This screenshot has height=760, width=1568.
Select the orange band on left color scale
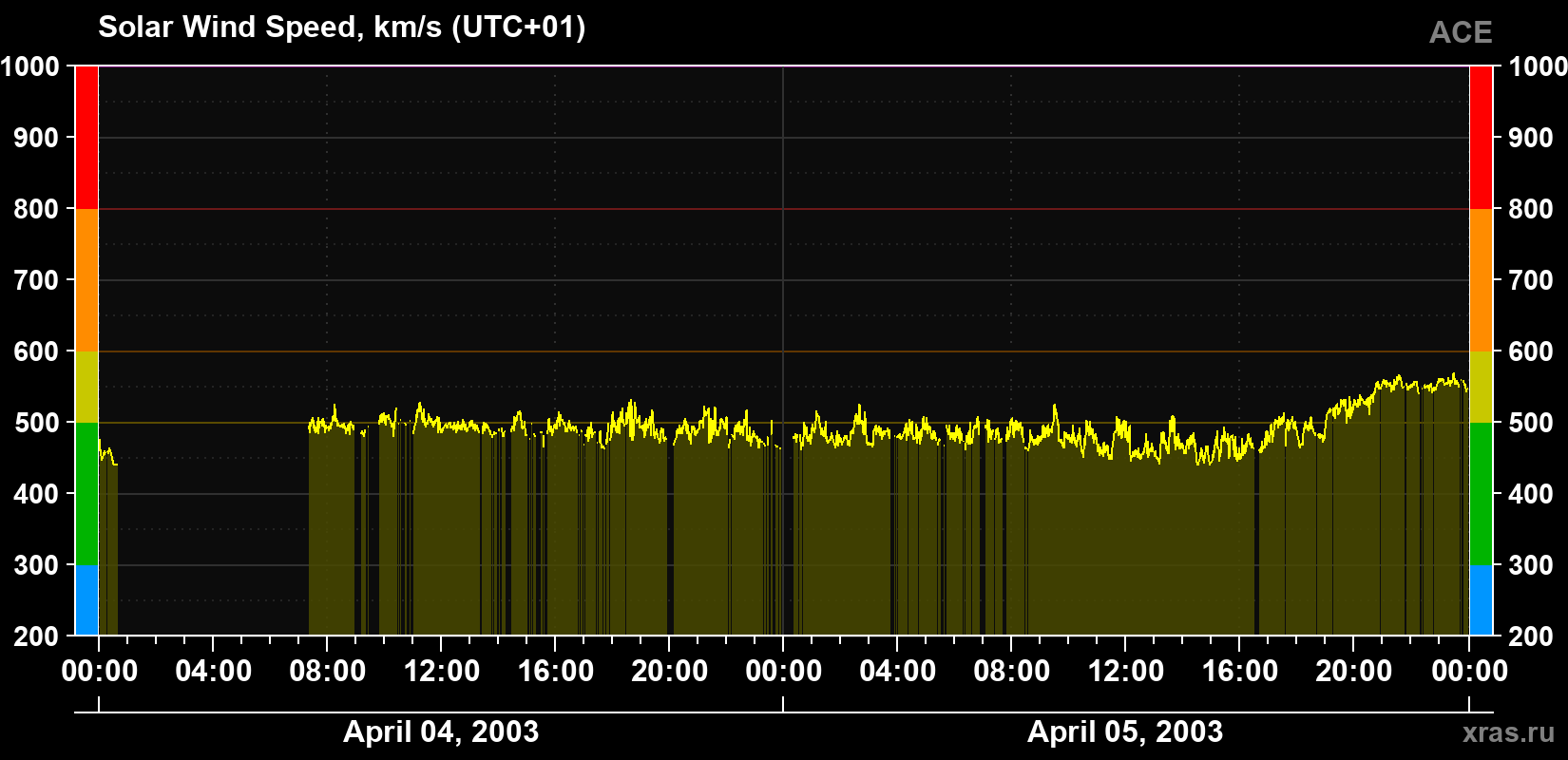click(86, 280)
